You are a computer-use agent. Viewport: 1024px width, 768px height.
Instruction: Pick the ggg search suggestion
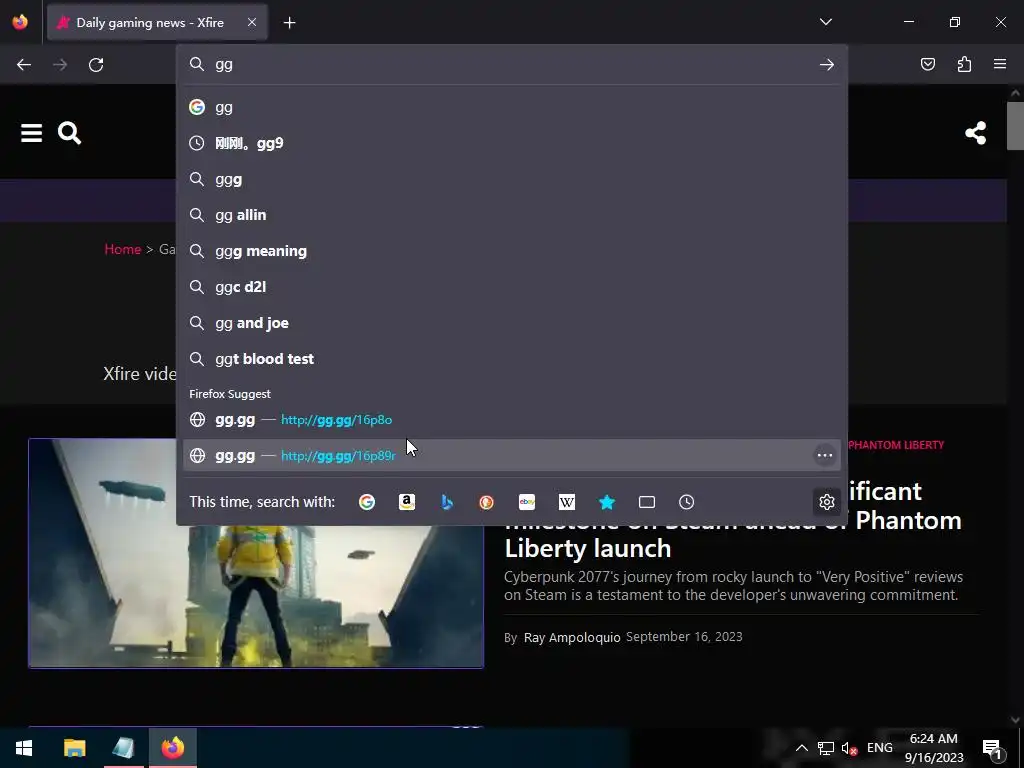coord(512,179)
